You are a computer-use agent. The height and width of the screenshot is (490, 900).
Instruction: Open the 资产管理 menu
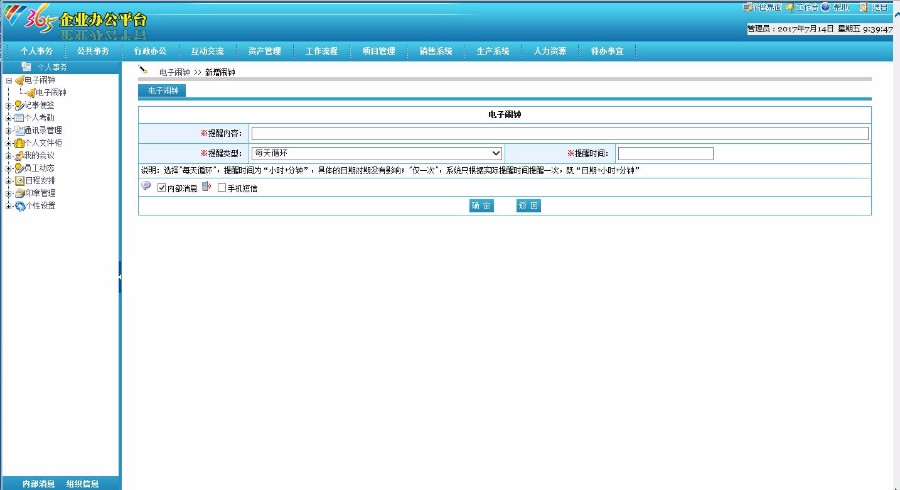(265, 51)
